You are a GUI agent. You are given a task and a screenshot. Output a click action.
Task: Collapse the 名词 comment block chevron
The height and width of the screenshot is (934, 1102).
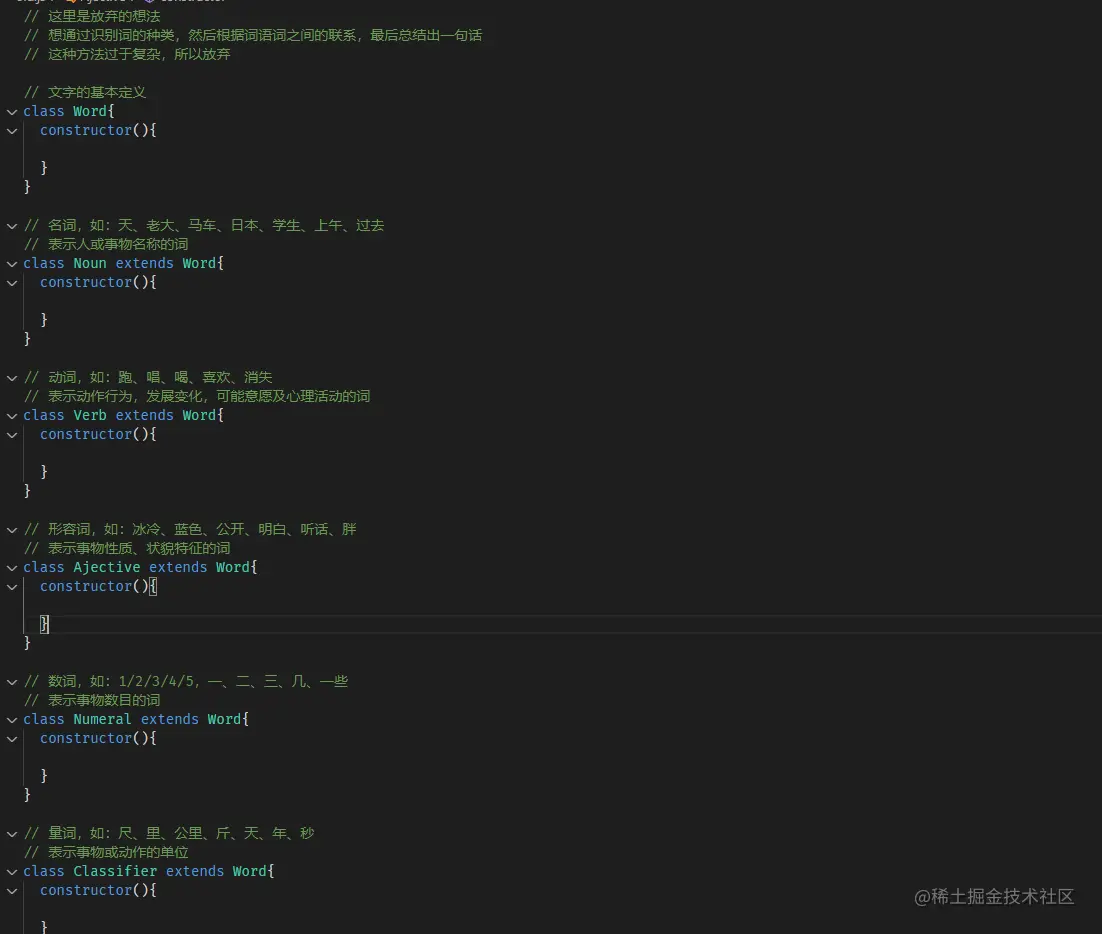[x=12, y=226]
